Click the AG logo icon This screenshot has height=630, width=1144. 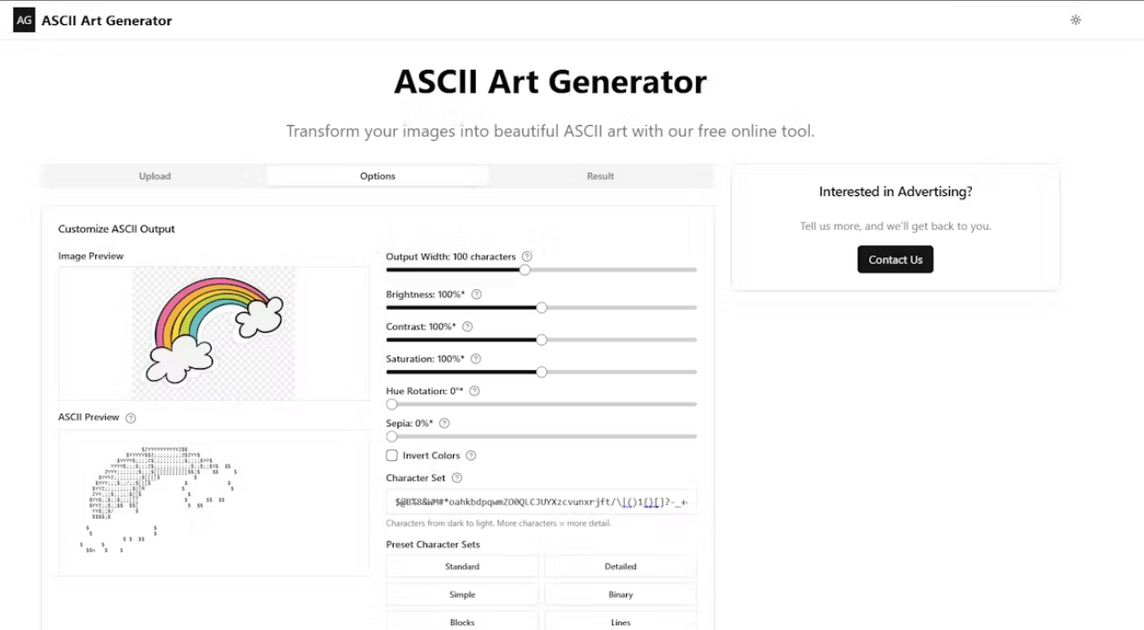[23, 20]
